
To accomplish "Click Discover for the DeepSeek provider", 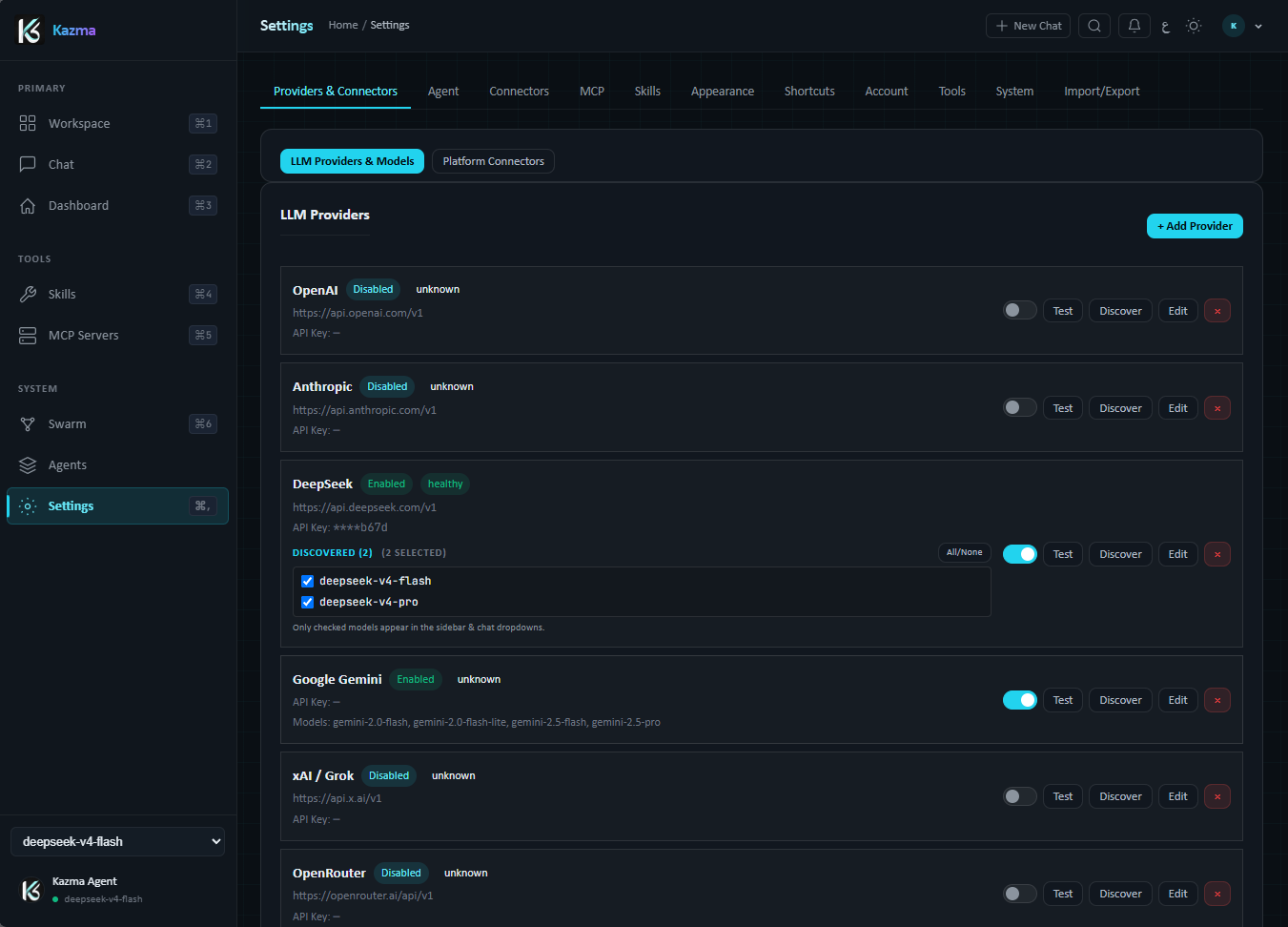I will (x=1120, y=554).
